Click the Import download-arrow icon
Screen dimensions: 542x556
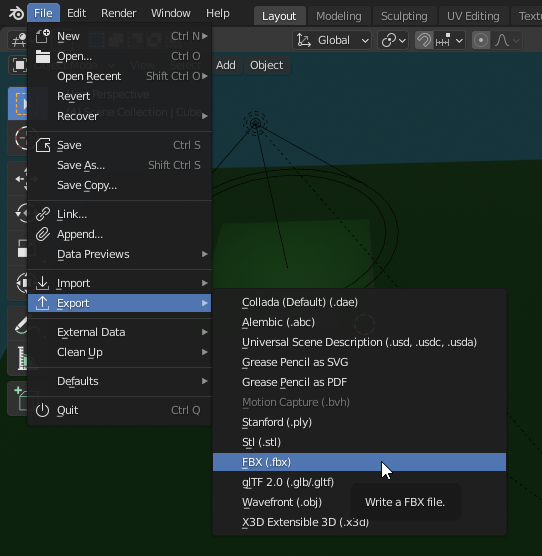(43, 283)
